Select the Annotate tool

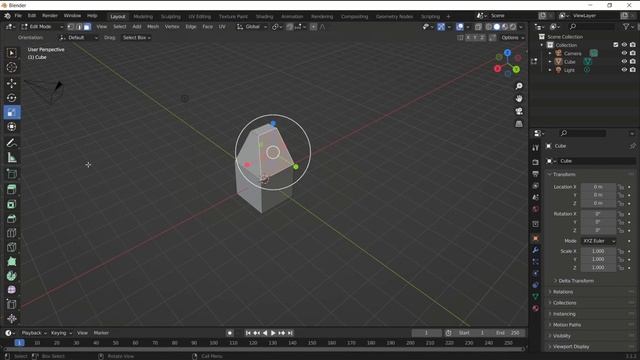click(11, 143)
